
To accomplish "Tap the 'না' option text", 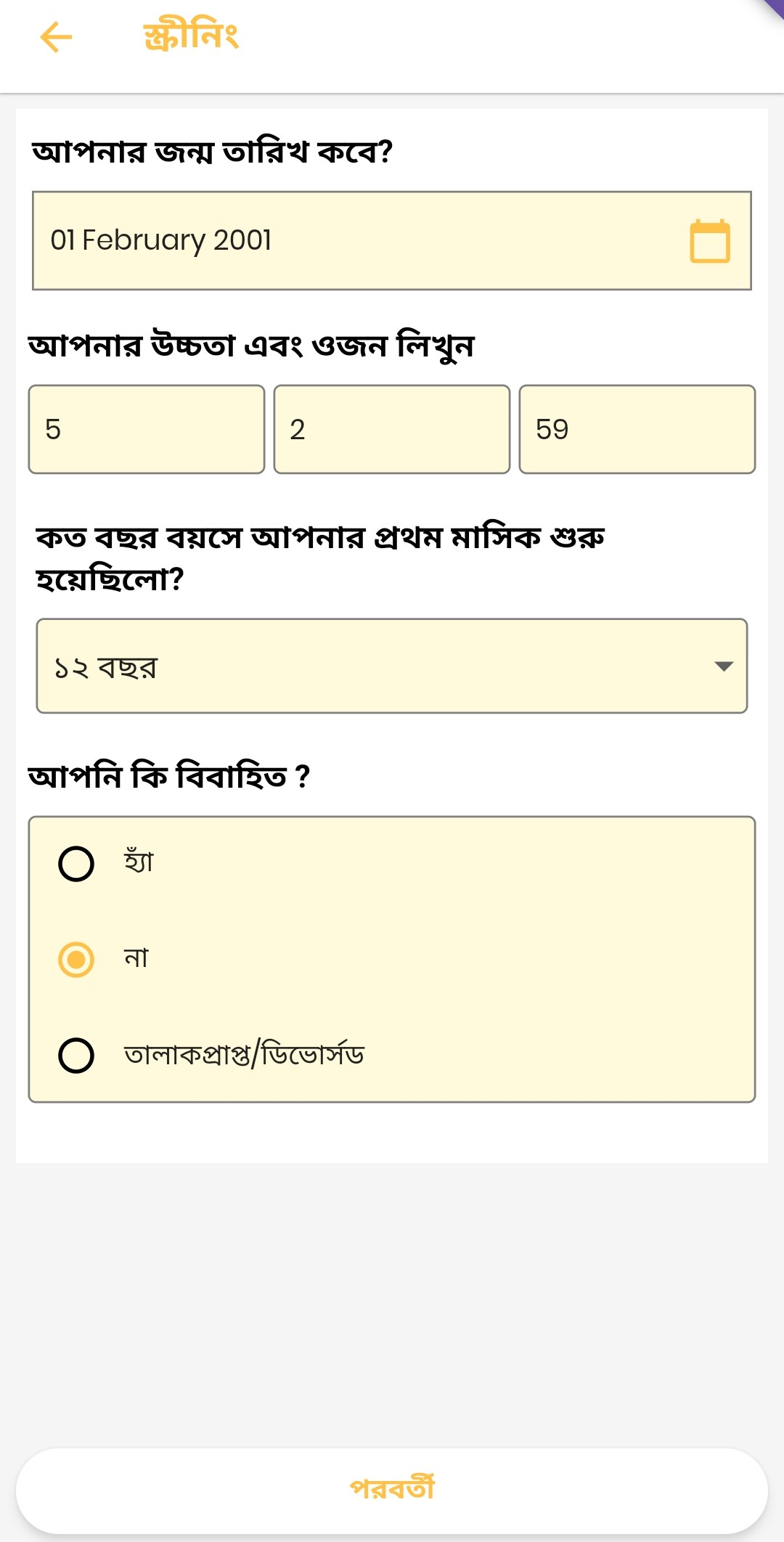I will 136,958.
